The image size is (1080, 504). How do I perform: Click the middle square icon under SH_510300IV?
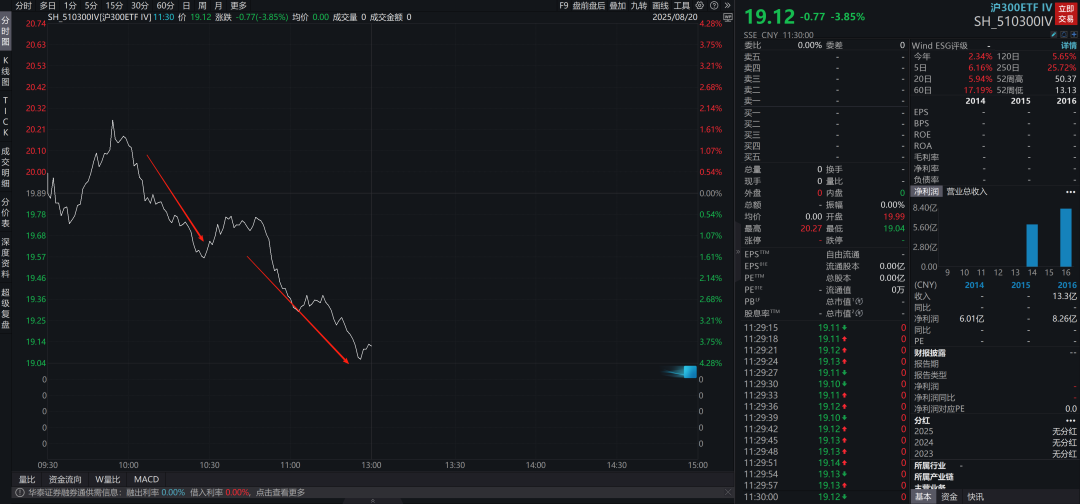1063,34
